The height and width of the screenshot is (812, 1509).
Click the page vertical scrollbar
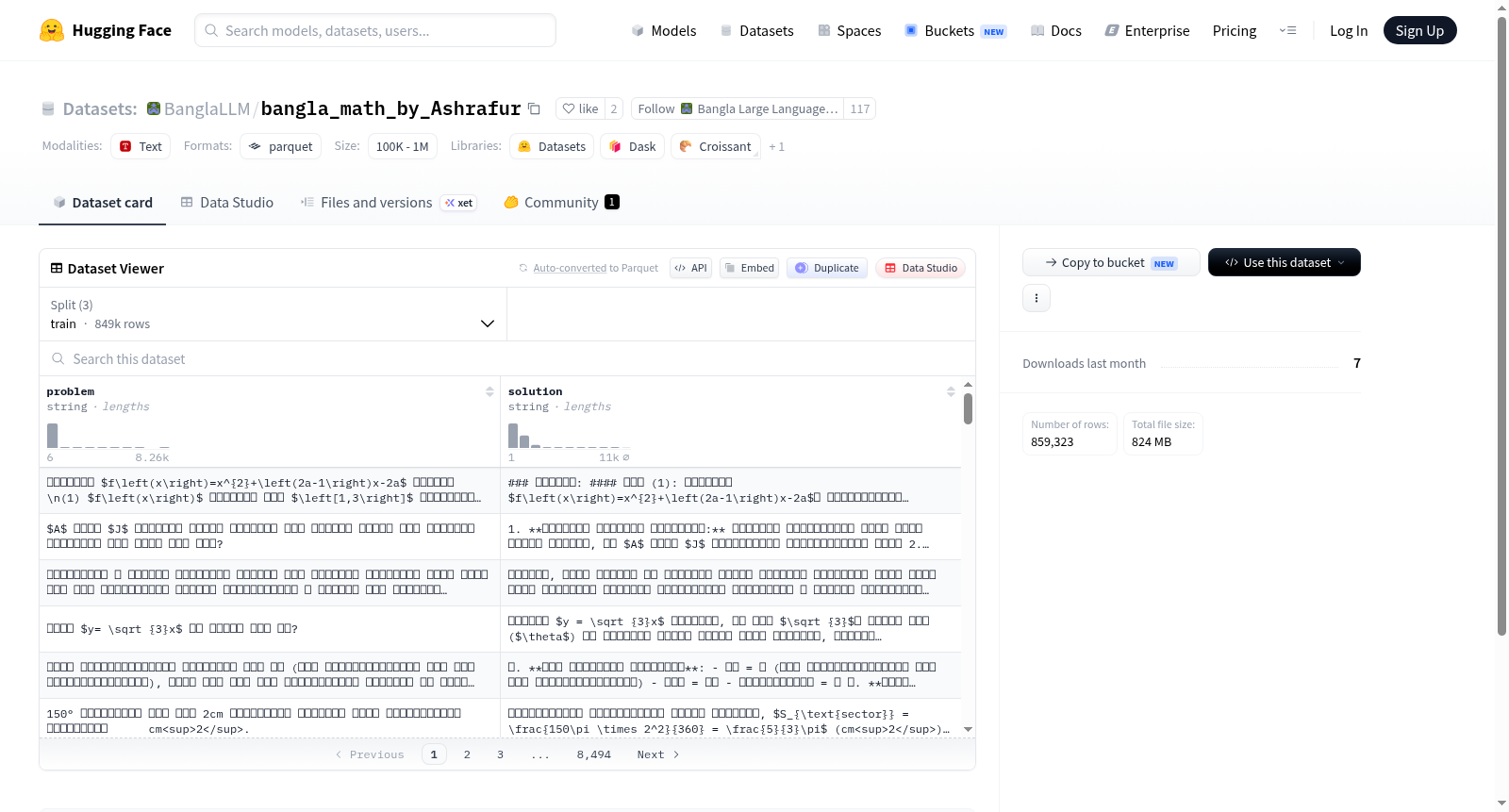pyautogui.click(x=1501, y=325)
